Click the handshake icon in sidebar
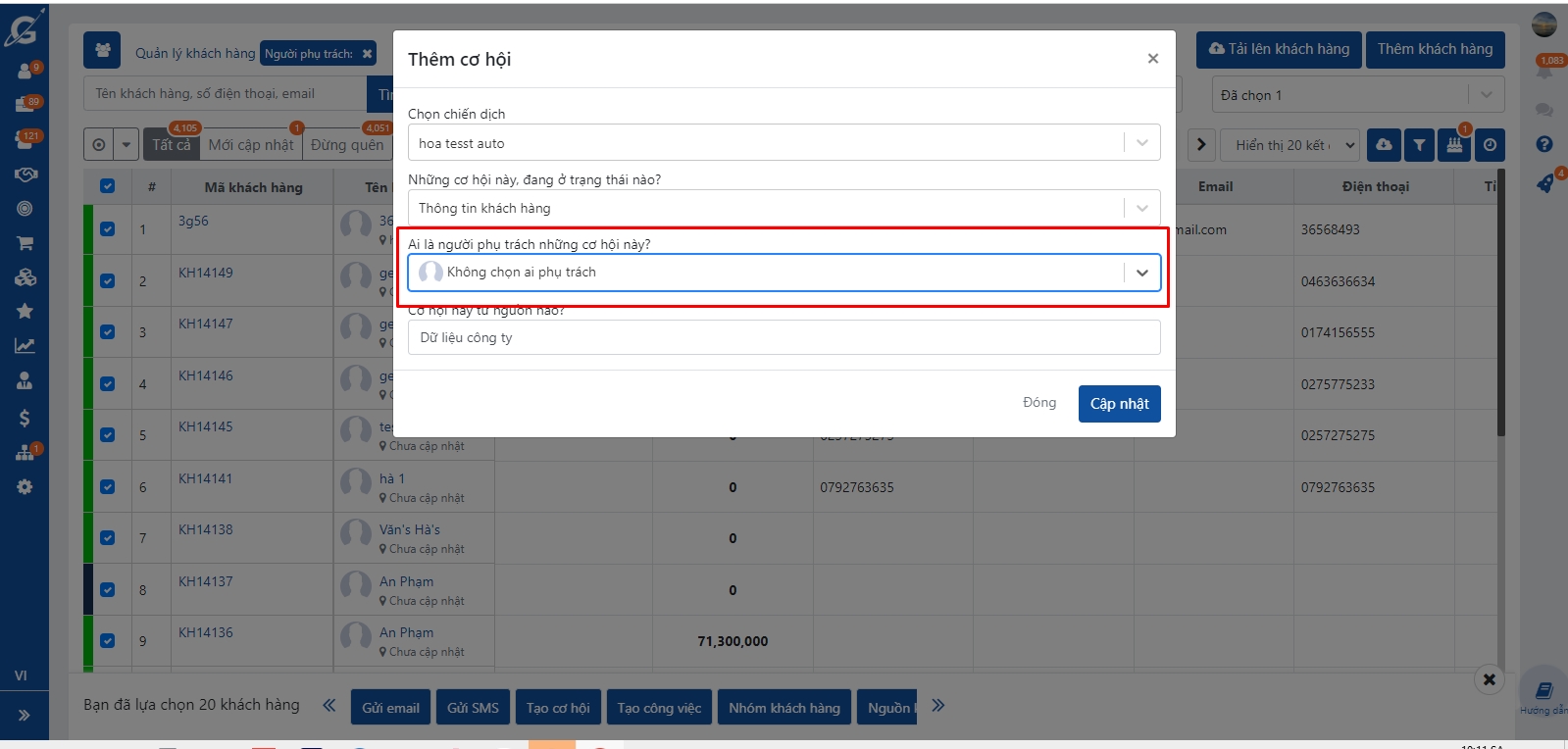This screenshot has height=749, width=1568. pyautogui.click(x=25, y=175)
